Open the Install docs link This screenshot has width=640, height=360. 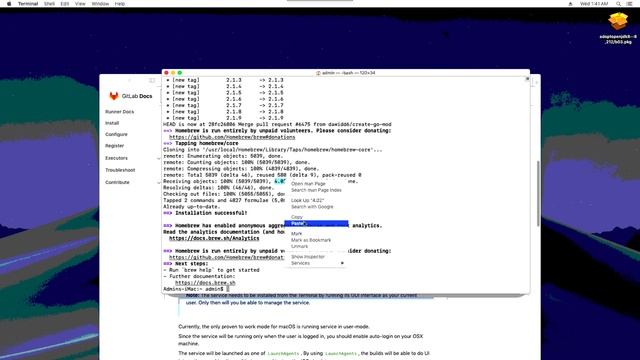[x=112, y=123]
